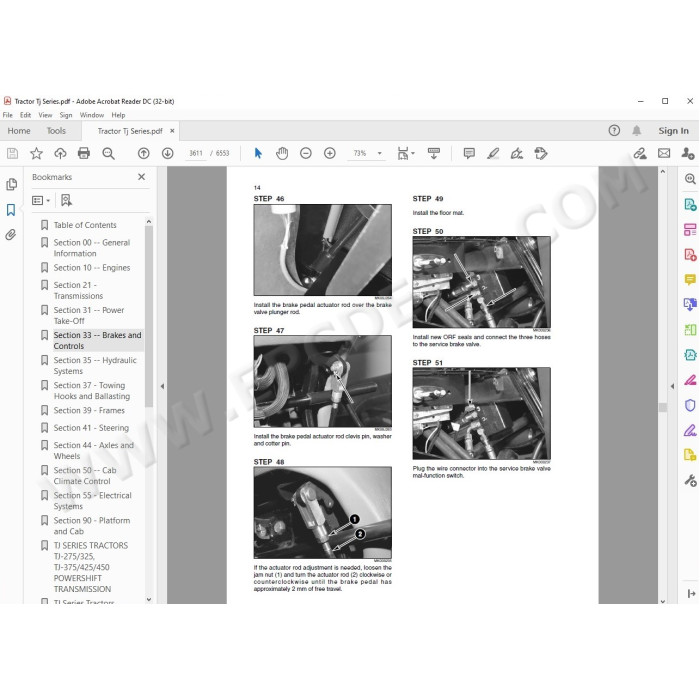Screen dimensions: 700x700
Task: Open the find text magnifier icon
Action: click(x=108, y=154)
